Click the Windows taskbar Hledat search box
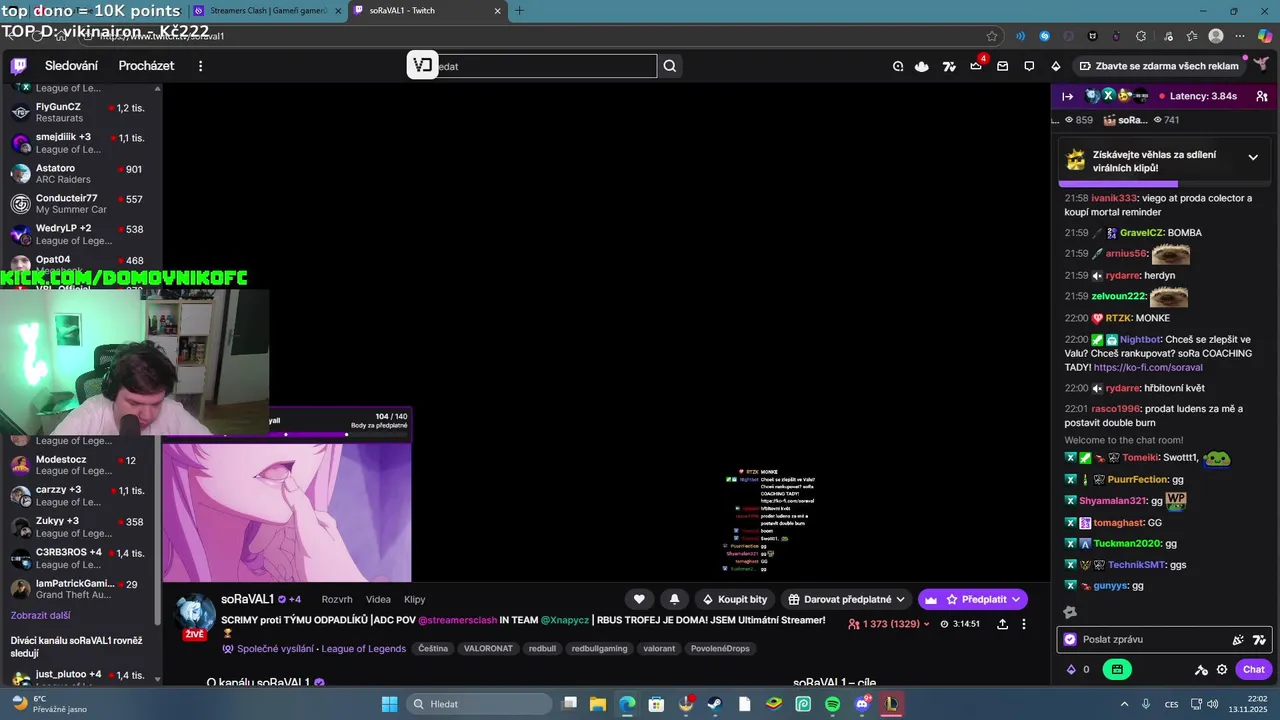 tap(479, 704)
